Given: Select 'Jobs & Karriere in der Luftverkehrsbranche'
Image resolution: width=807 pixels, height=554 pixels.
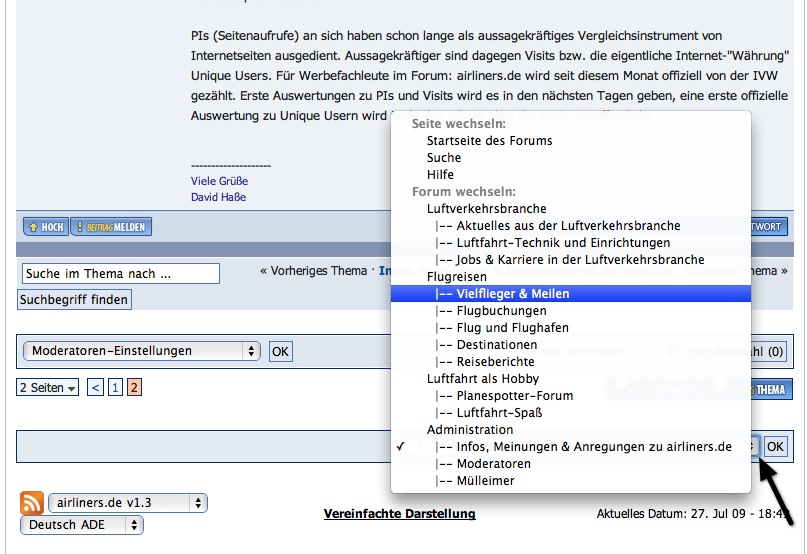Looking at the screenshot, I should (571, 259).
